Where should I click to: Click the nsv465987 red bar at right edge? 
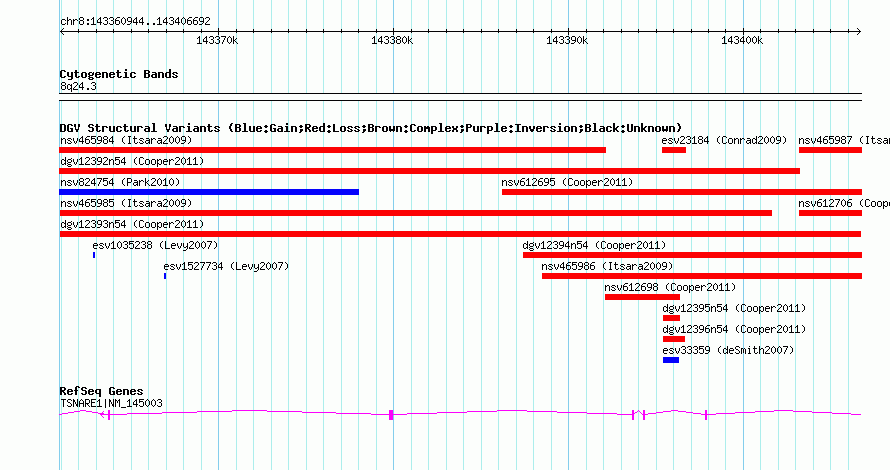[x=830, y=150]
